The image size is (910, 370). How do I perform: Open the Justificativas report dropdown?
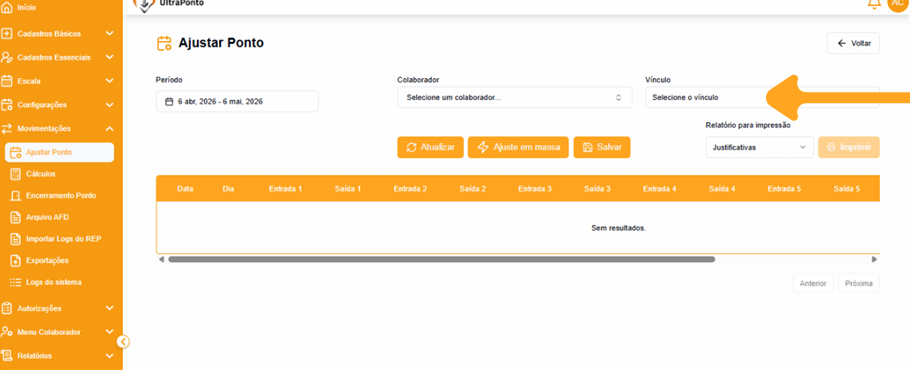pos(759,147)
